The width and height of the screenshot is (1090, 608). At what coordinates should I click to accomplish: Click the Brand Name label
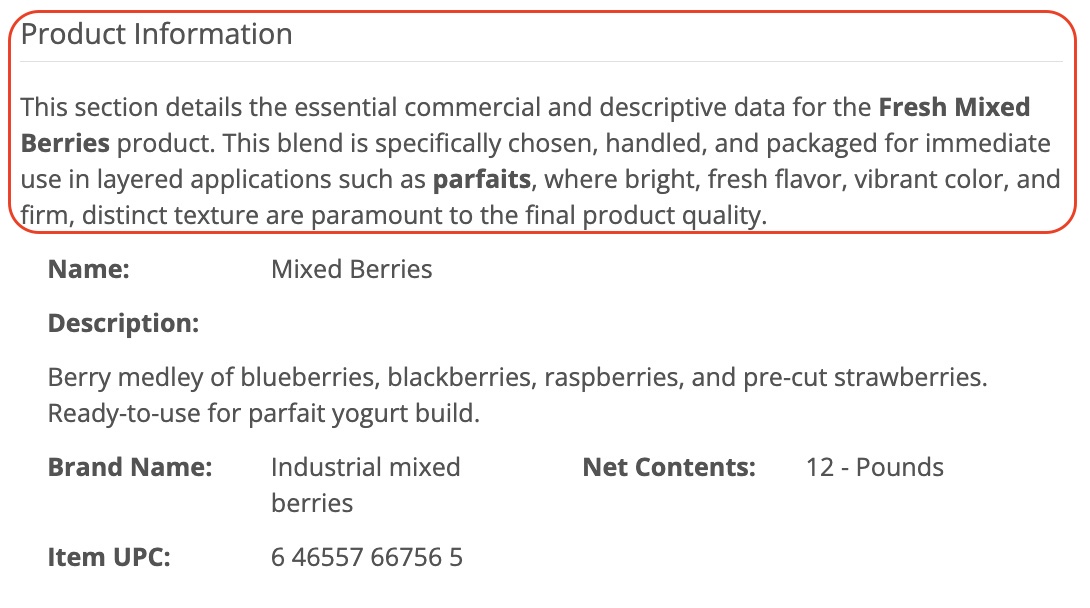(x=130, y=467)
